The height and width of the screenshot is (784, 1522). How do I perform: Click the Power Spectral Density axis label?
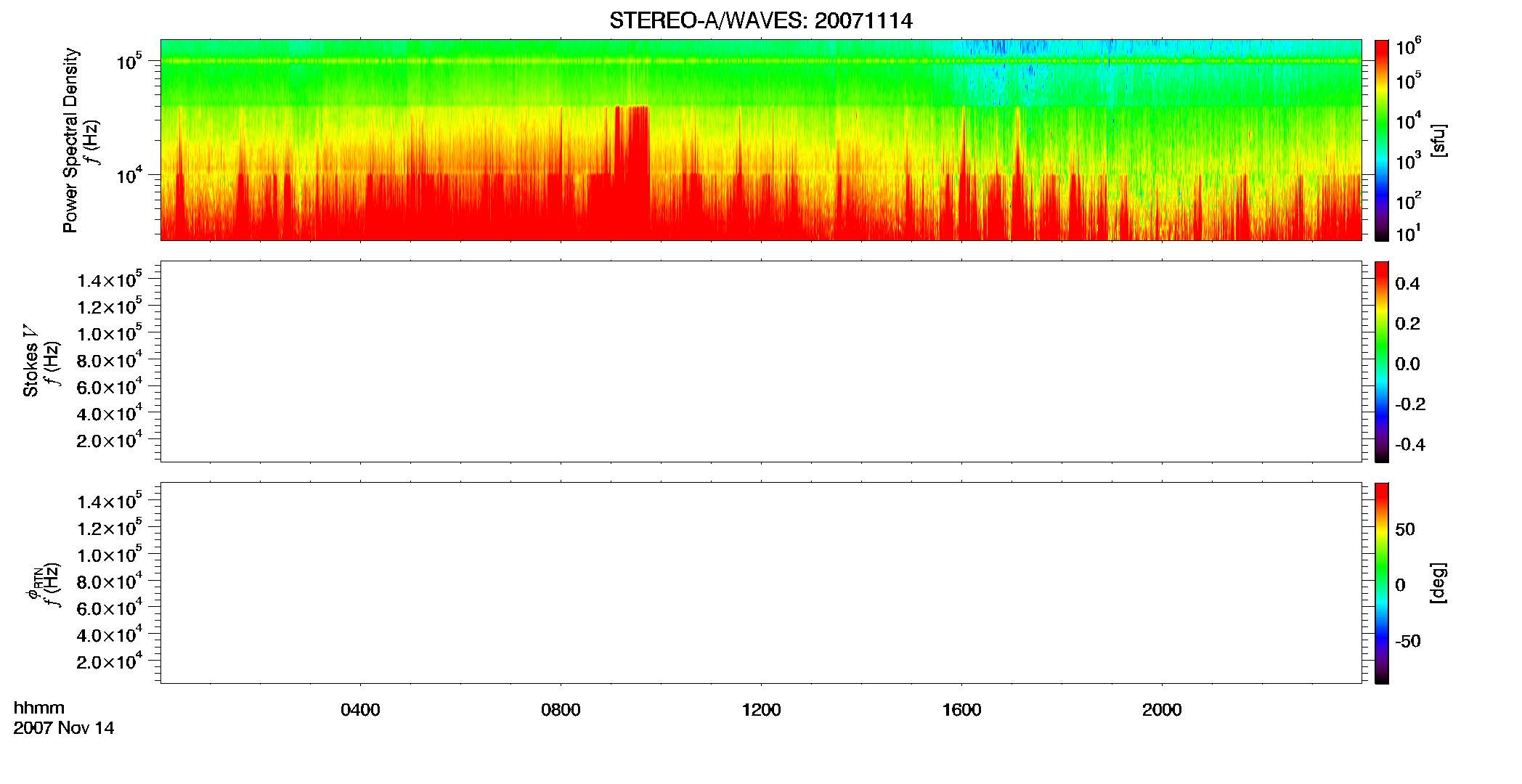(70, 140)
